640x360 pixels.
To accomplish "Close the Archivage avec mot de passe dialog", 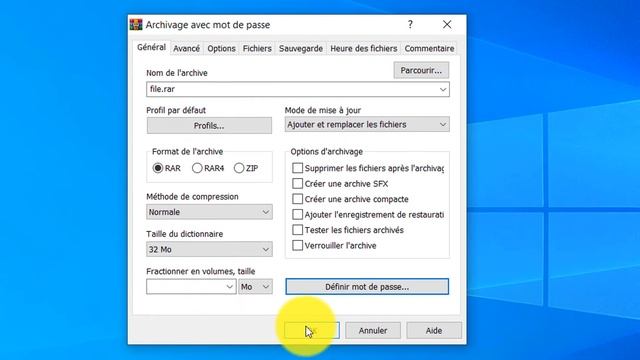I will 447,24.
